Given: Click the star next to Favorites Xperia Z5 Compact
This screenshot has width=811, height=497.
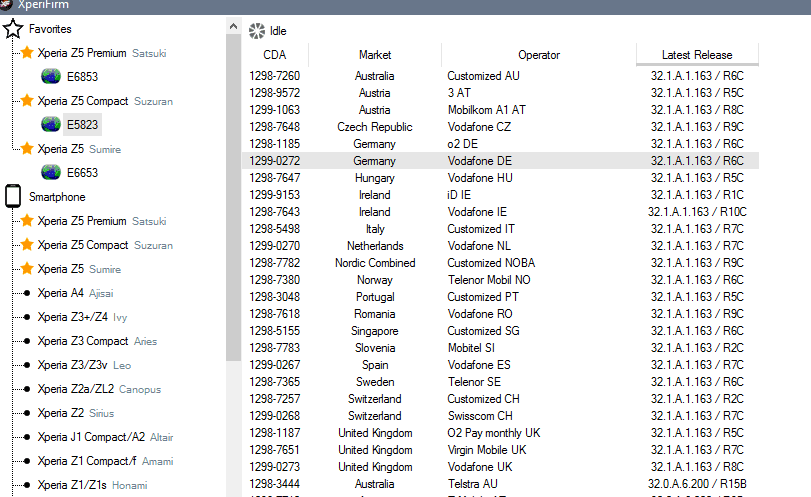Looking at the screenshot, I should (27, 101).
